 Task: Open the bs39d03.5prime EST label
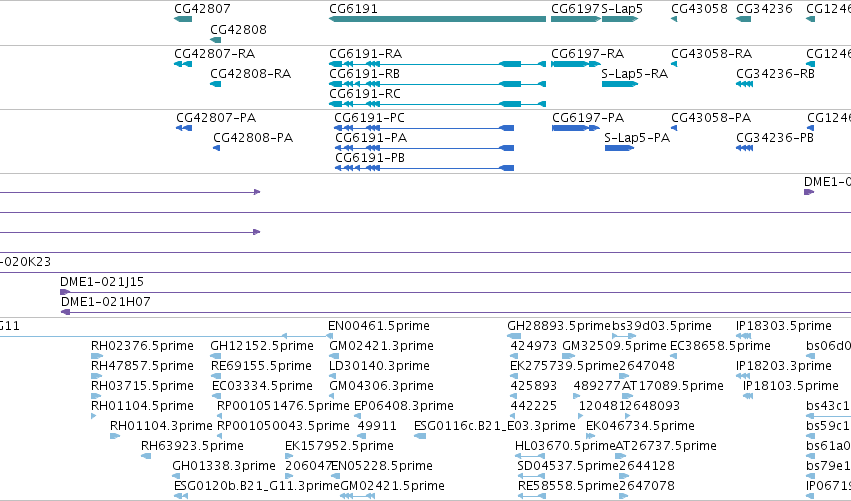click(x=662, y=326)
